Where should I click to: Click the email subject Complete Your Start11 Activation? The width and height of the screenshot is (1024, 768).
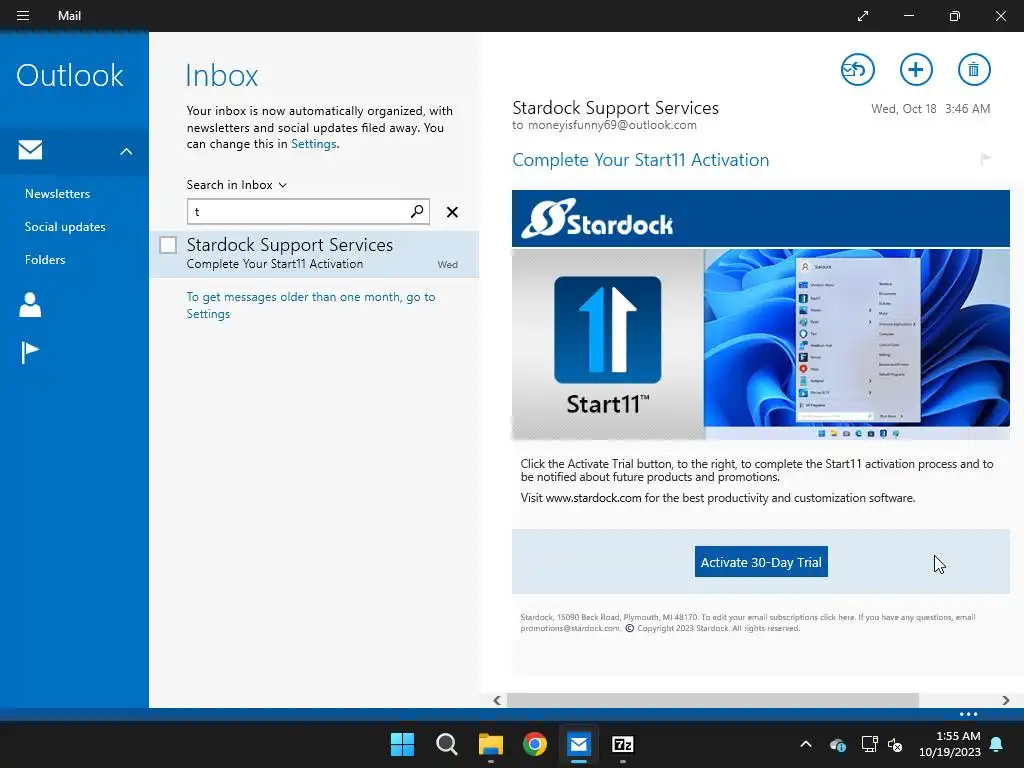pyautogui.click(x=640, y=160)
